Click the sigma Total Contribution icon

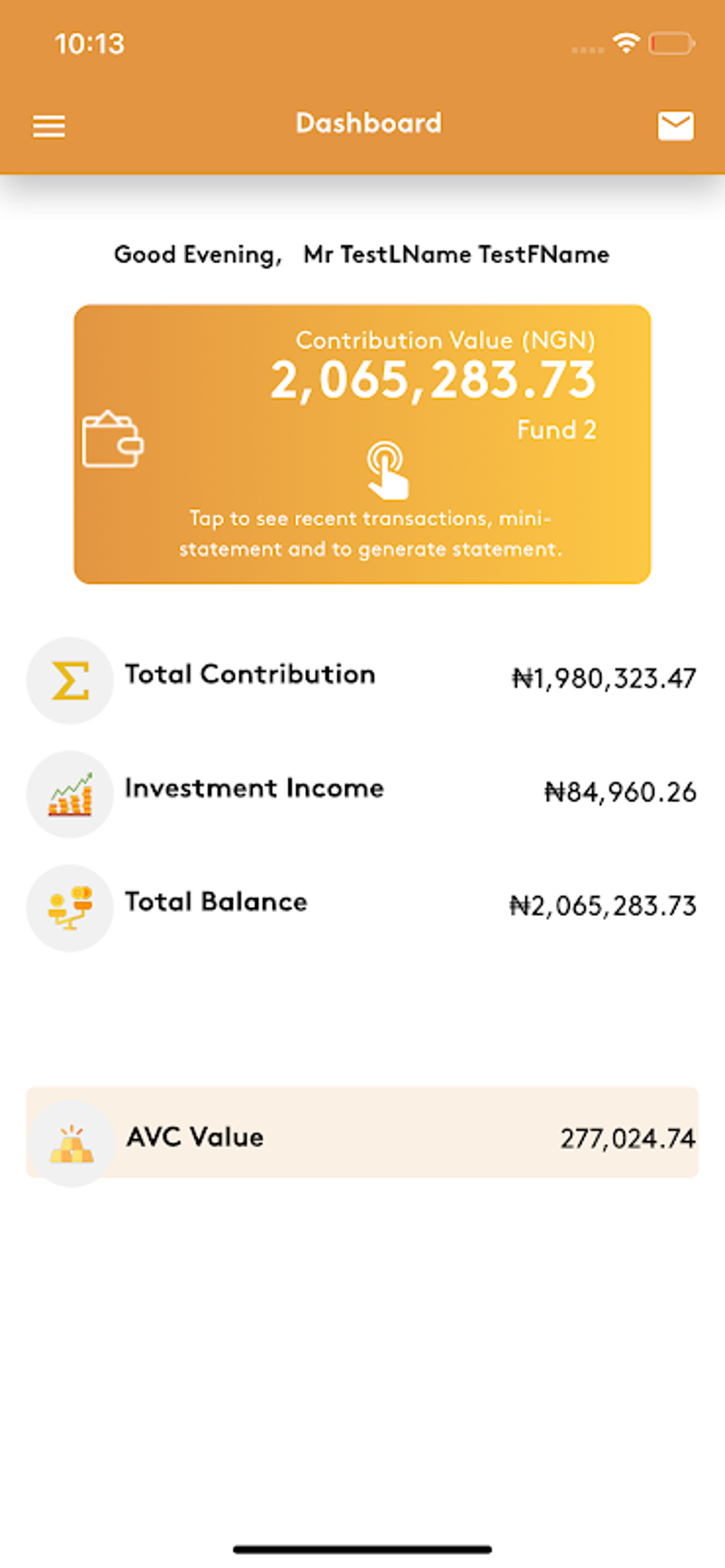tap(70, 681)
